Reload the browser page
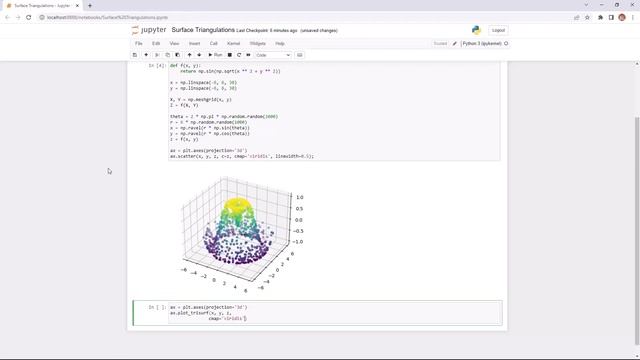 click(x=29, y=18)
